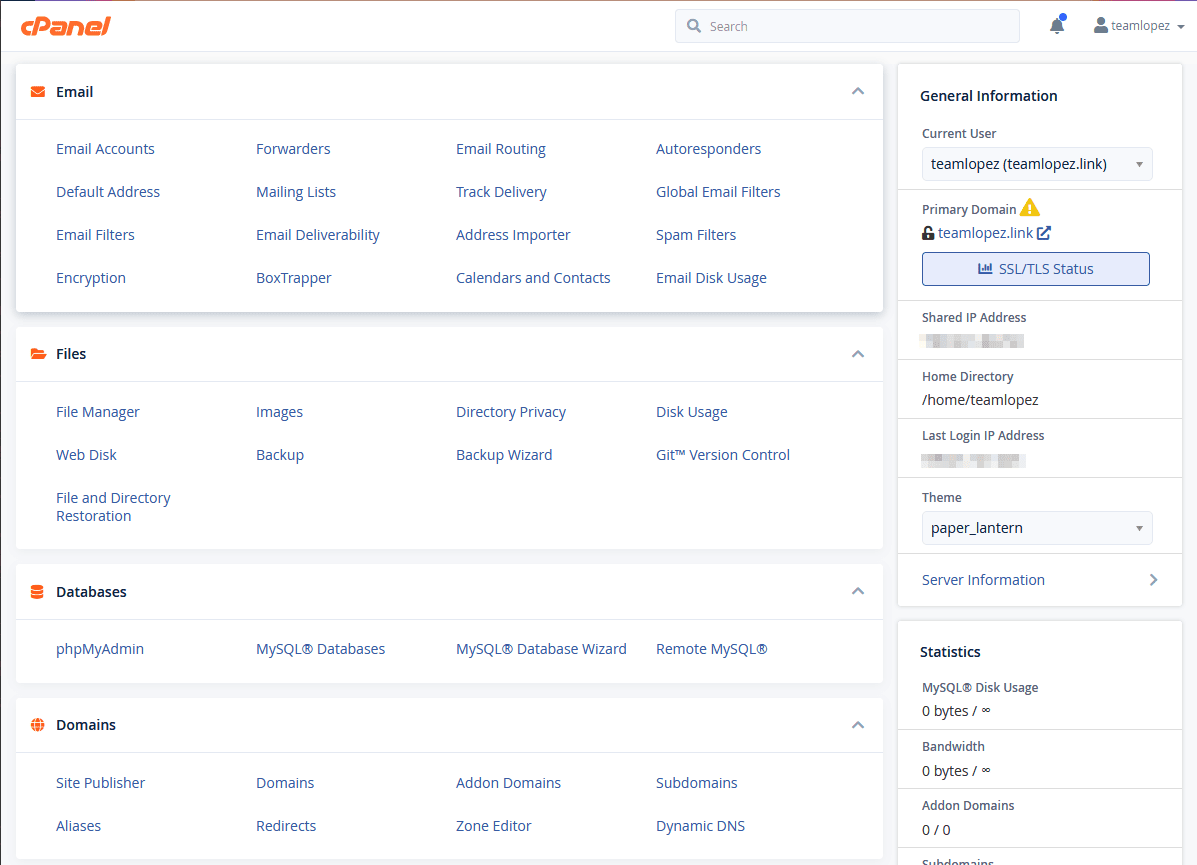The image size is (1197, 865).
Task: Open Aliases
Action: point(78,826)
